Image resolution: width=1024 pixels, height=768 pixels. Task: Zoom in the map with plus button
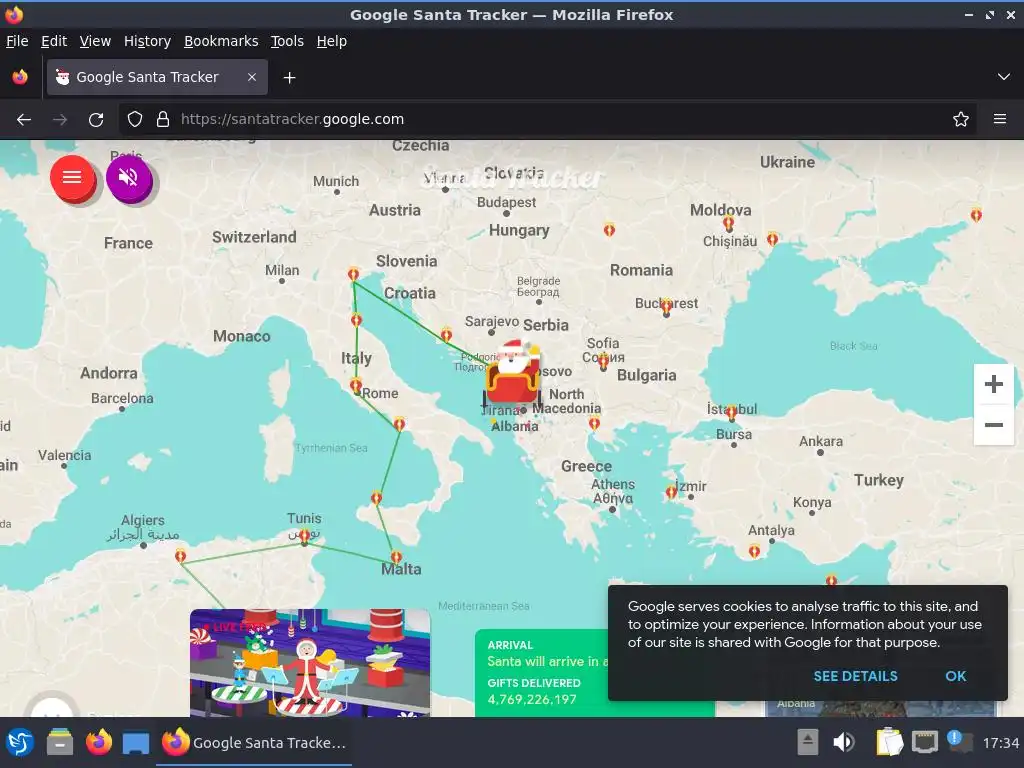[x=993, y=384]
